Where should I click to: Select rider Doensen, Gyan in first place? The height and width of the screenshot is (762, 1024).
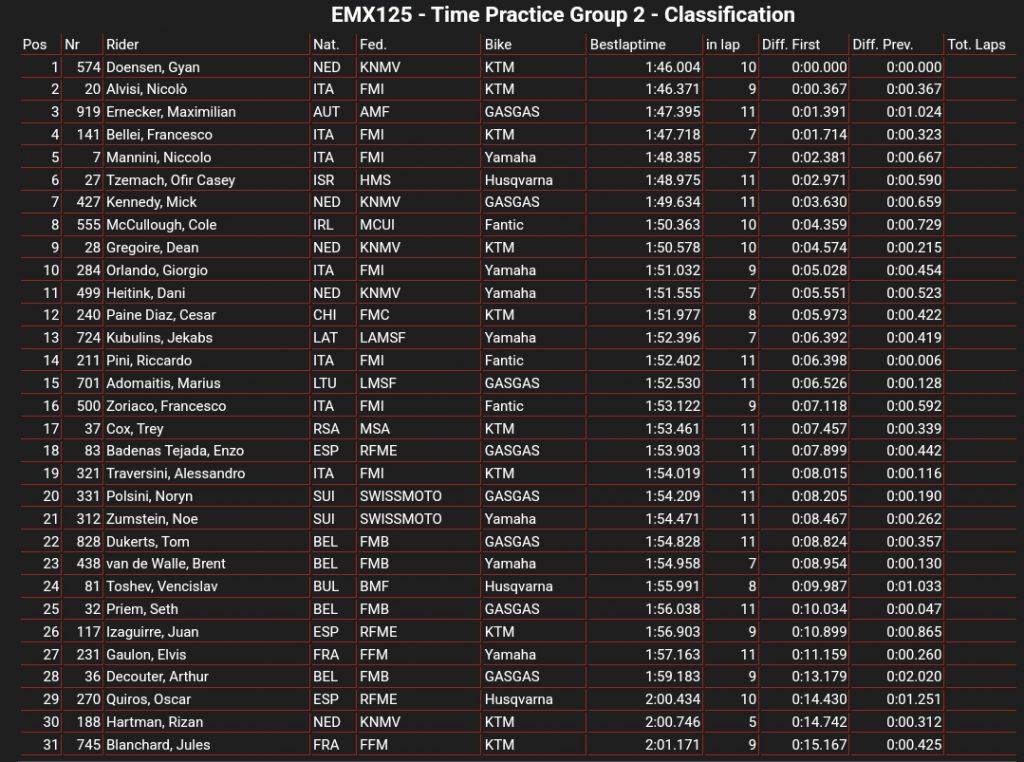(x=152, y=67)
